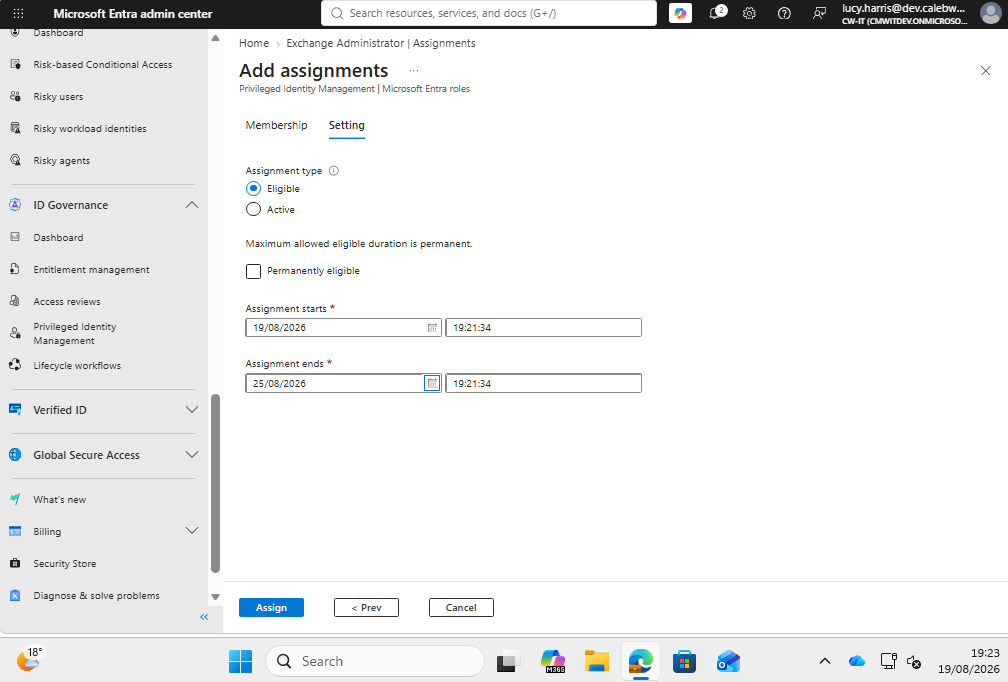The image size is (1008, 682).
Task: Check the Permanently eligible box
Action: 253,271
